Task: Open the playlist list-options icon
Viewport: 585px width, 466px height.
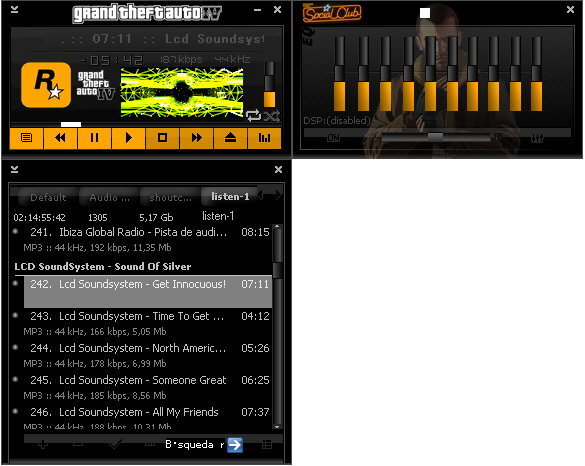Action: coord(267,444)
